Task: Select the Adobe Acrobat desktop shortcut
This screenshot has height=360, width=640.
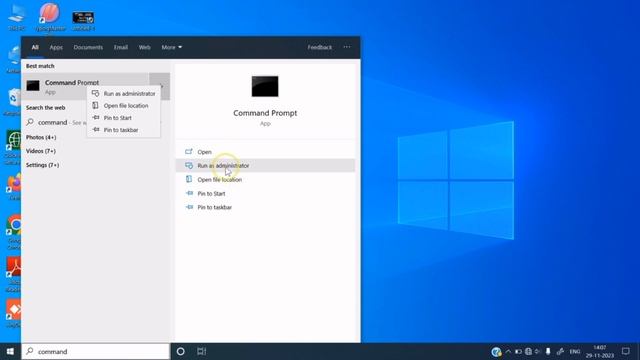Action: click(x=13, y=273)
